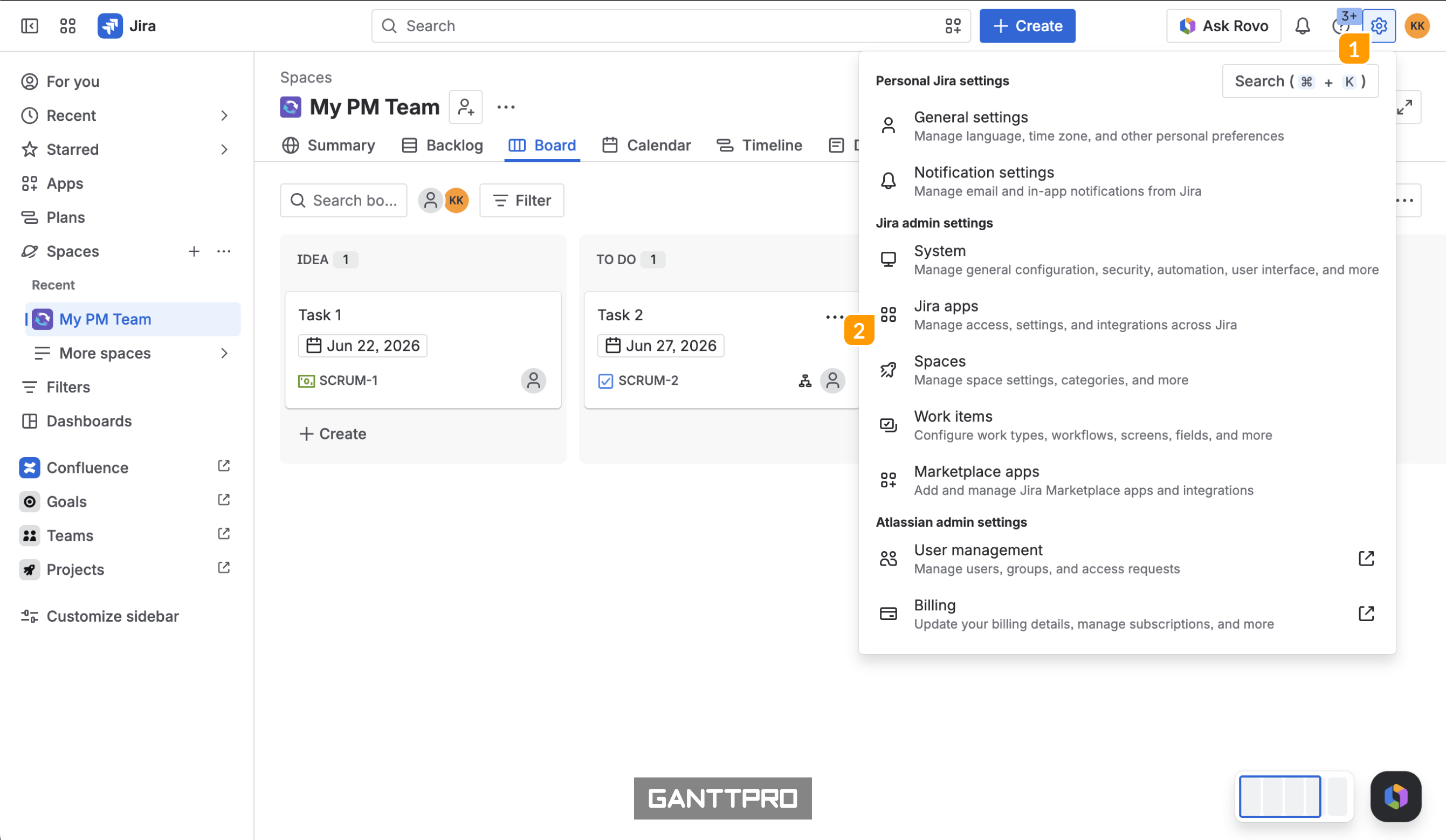Viewport: 1446px width, 840px height.
Task: Open Spaces admin settings entry
Action: [x=1127, y=370]
